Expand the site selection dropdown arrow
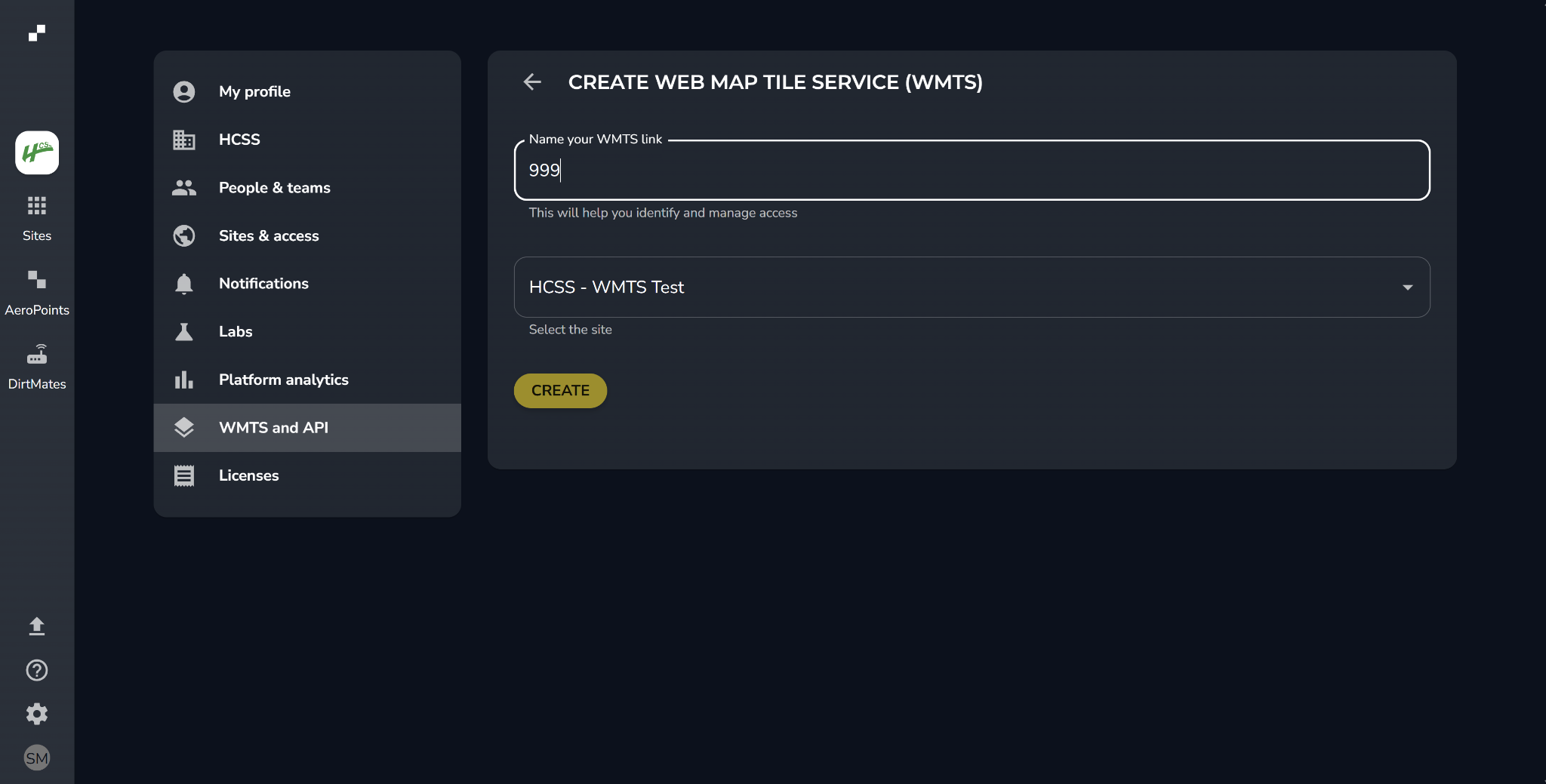 pyautogui.click(x=1407, y=287)
